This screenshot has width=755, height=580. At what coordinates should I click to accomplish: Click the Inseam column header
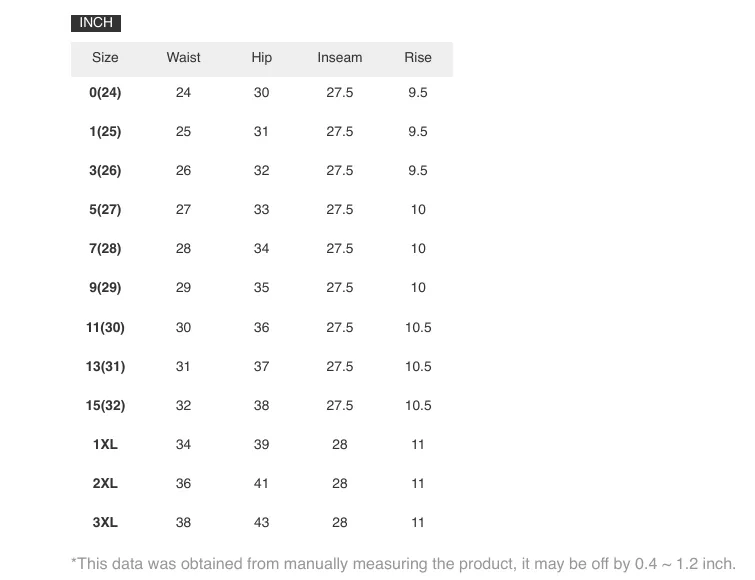(x=339, y=58)
